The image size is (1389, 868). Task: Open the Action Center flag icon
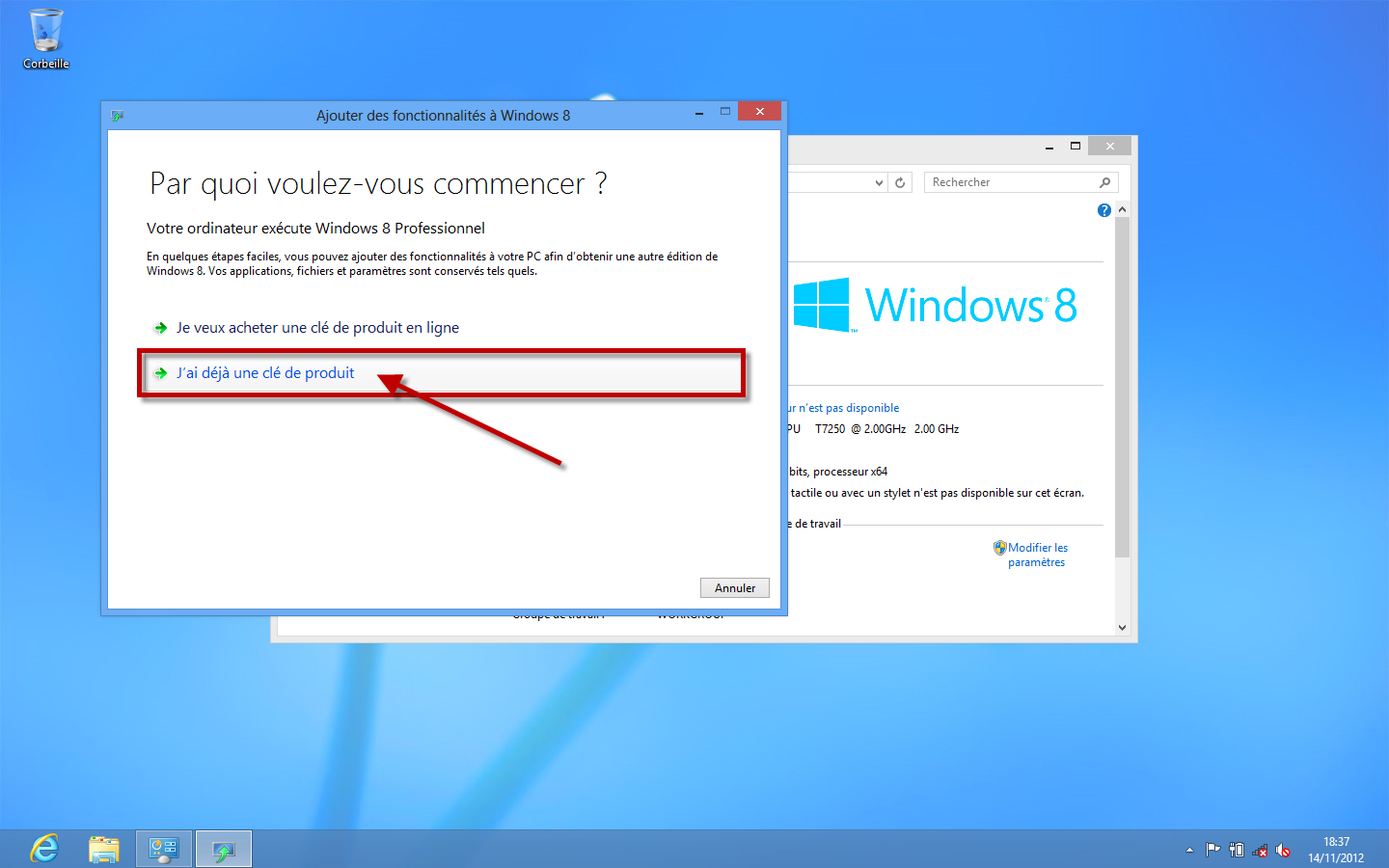pyautogui.click(x=1212, y=850)
